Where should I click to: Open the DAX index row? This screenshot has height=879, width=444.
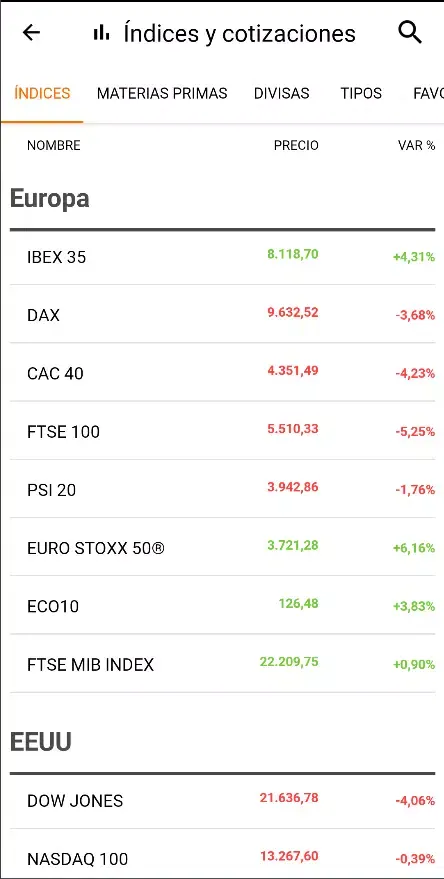(223, 314)
